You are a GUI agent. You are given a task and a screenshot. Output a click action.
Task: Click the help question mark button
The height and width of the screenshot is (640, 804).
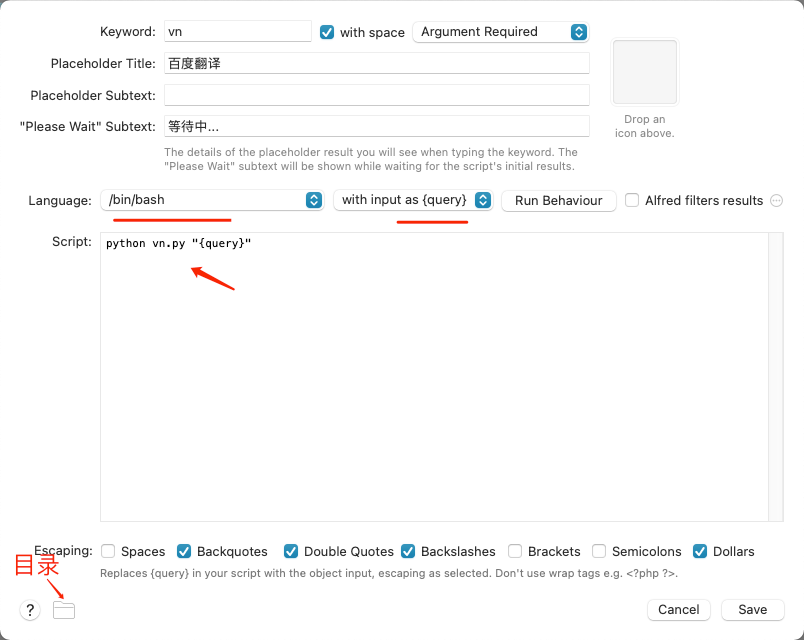[x=30, y=610]
